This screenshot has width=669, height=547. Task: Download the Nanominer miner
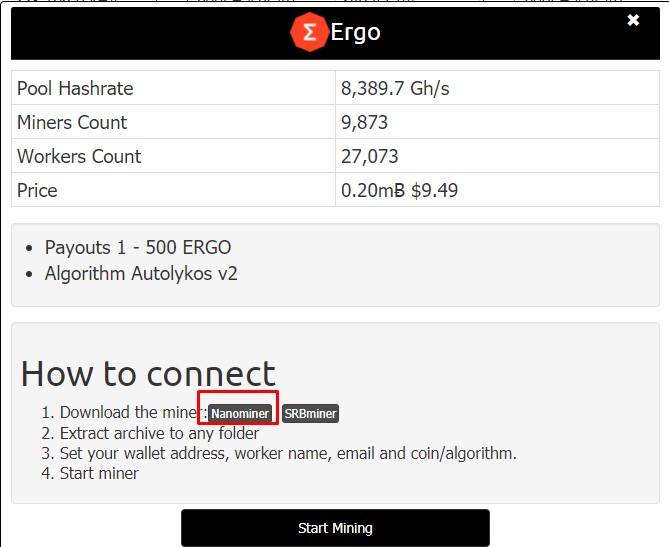pyautogui.click(x=240, y=413)
